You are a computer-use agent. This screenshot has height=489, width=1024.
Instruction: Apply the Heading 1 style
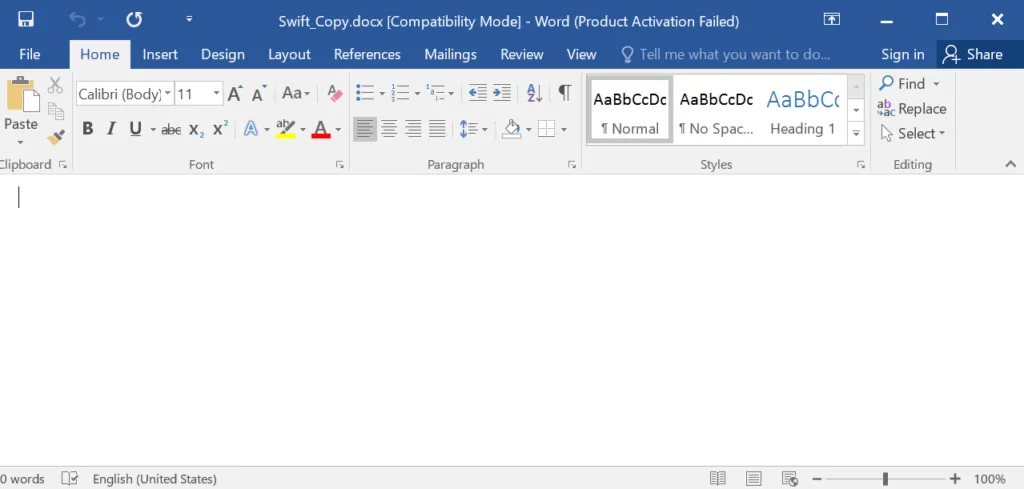802,109
